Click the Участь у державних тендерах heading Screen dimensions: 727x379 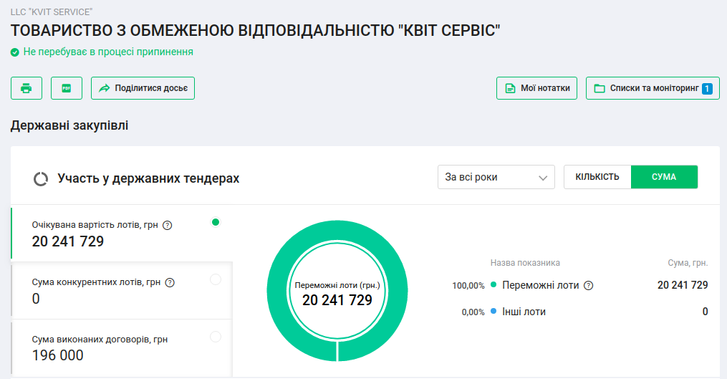click(148, 179)
